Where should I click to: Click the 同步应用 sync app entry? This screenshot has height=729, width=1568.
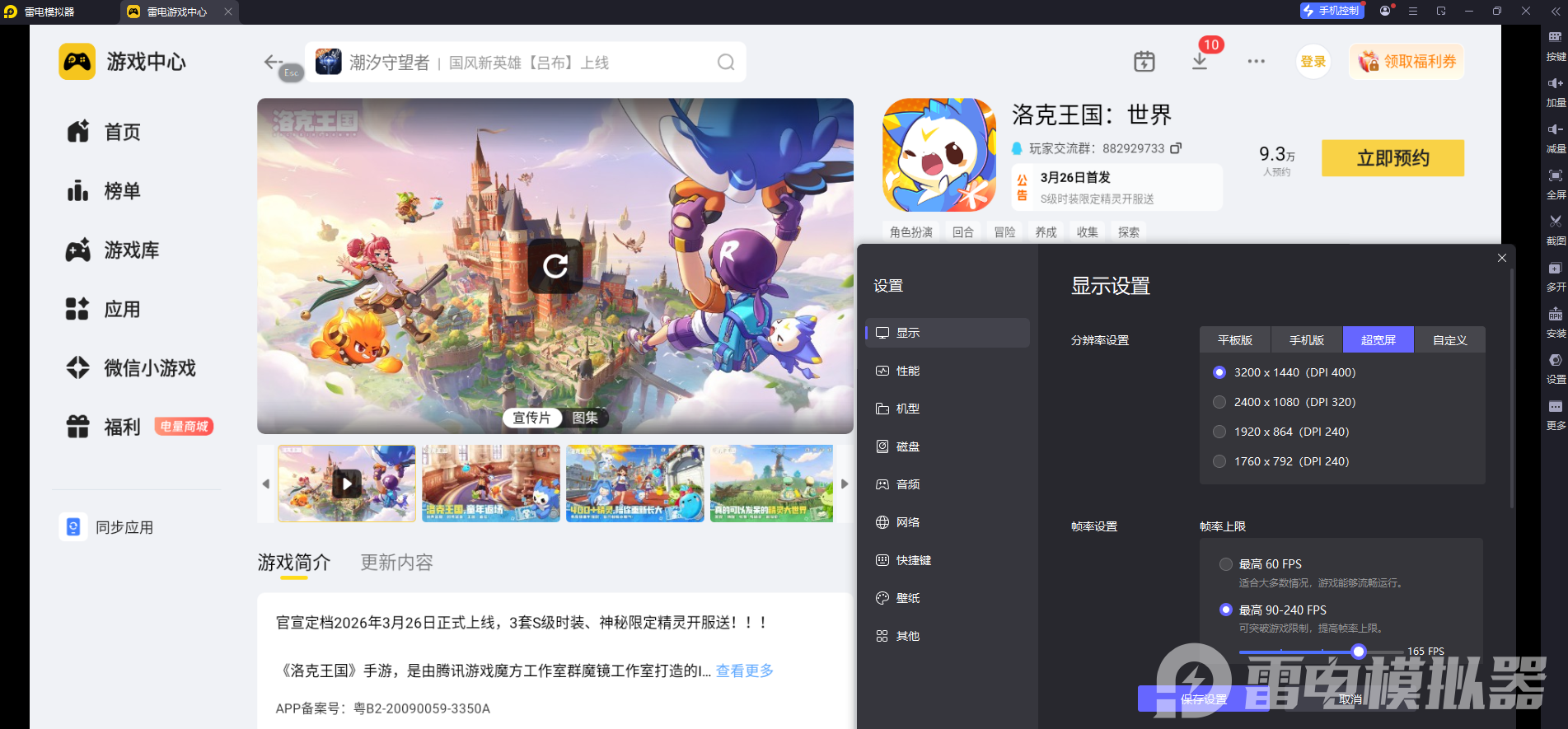coord(107,527)
